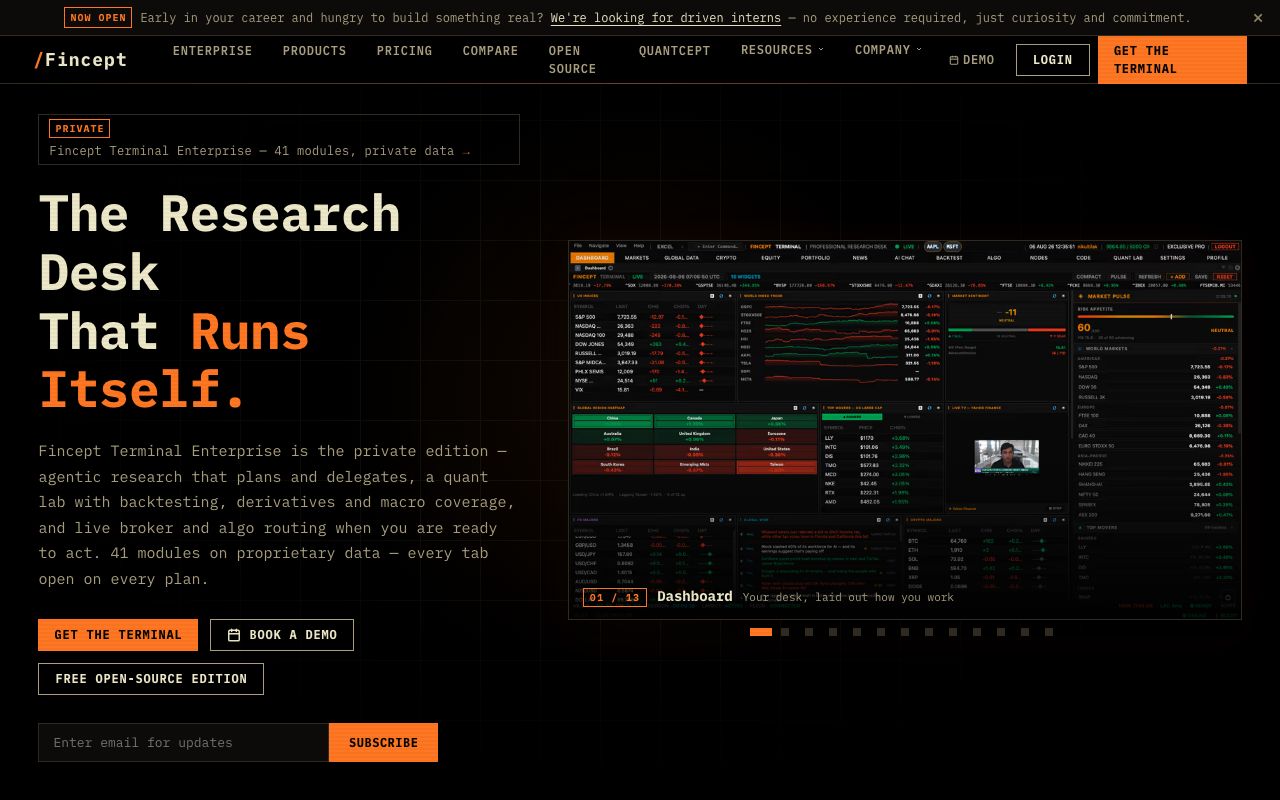Jump to the last carousel slide dot
1280x800 pixels.
click(1049, 632)
